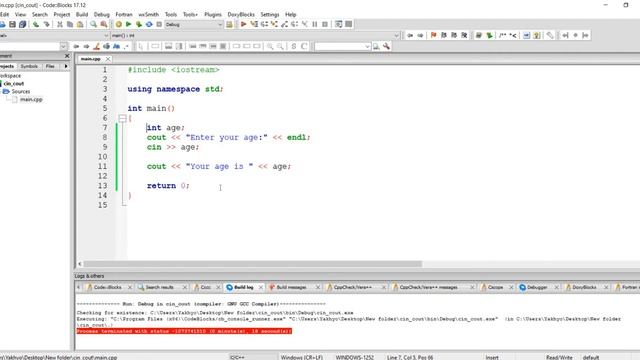
Task: Open the Project menu
Action: (62, 14)
